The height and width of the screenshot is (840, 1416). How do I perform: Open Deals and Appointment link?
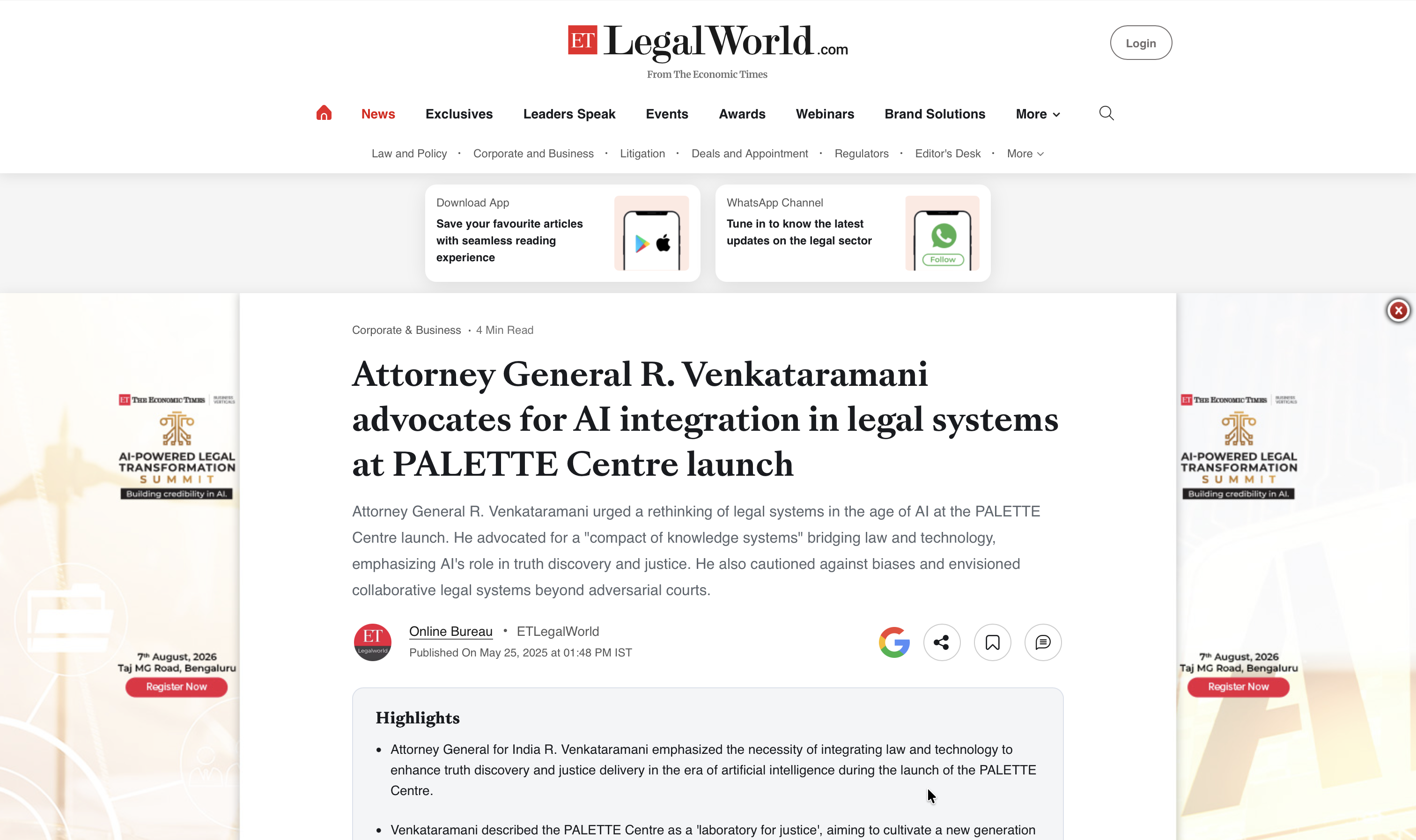749,154
